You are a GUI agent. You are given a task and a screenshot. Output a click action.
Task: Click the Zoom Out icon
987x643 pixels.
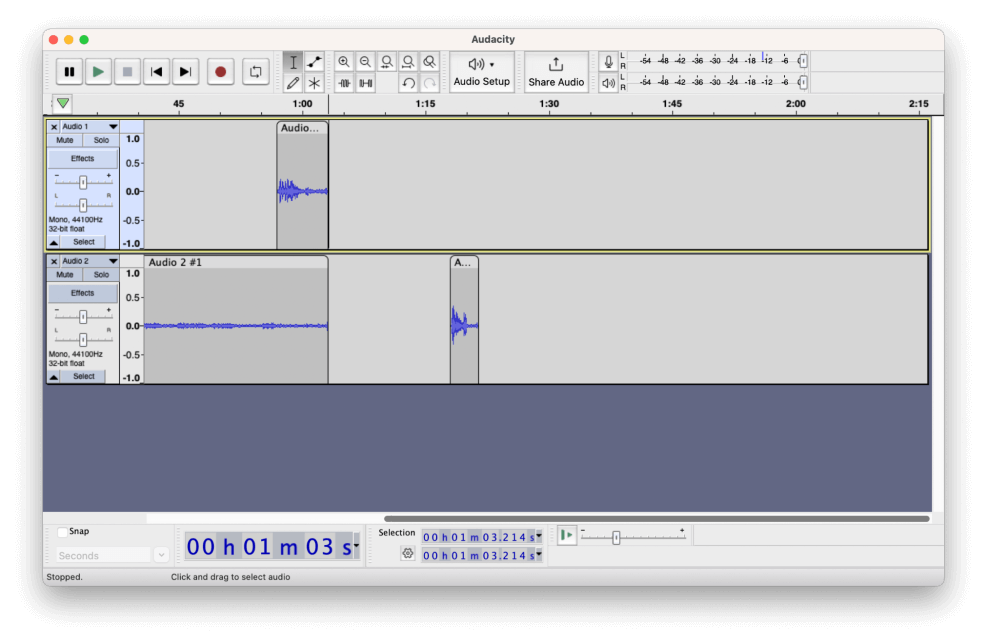365,62
